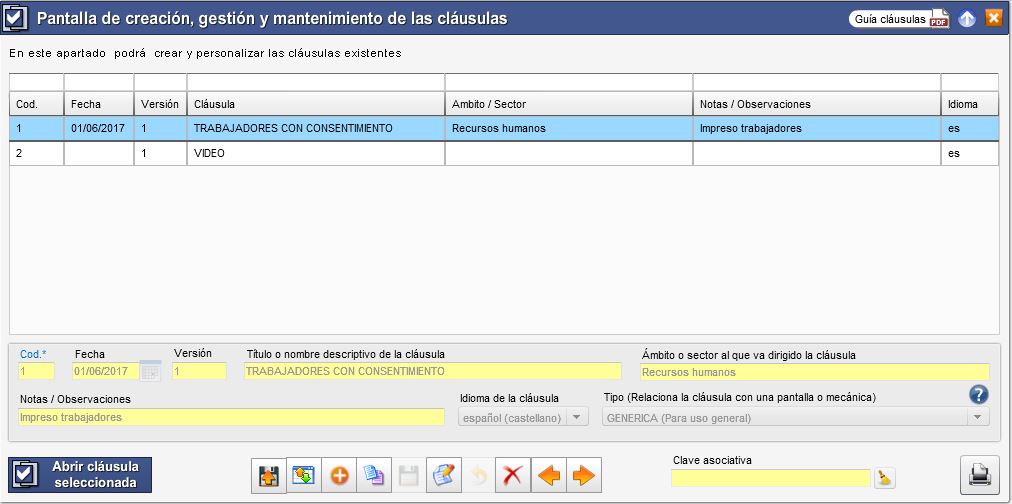Add a new cláusula with the orange plus

pos(339,476)
